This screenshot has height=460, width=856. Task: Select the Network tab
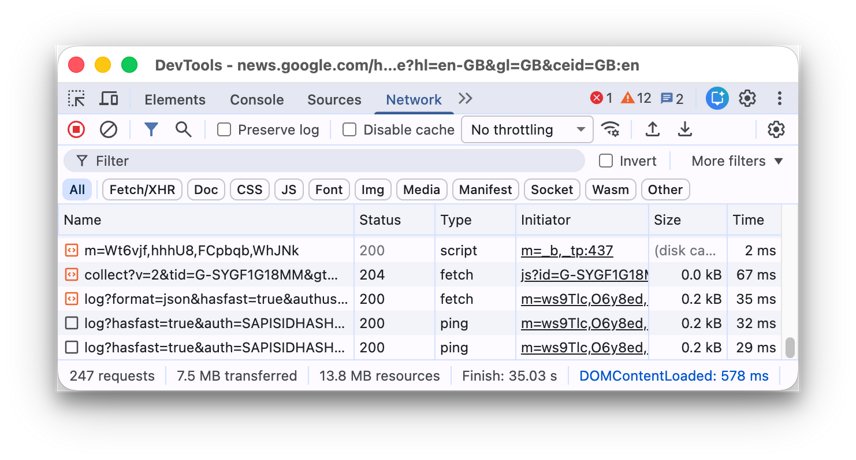(414, 99)
